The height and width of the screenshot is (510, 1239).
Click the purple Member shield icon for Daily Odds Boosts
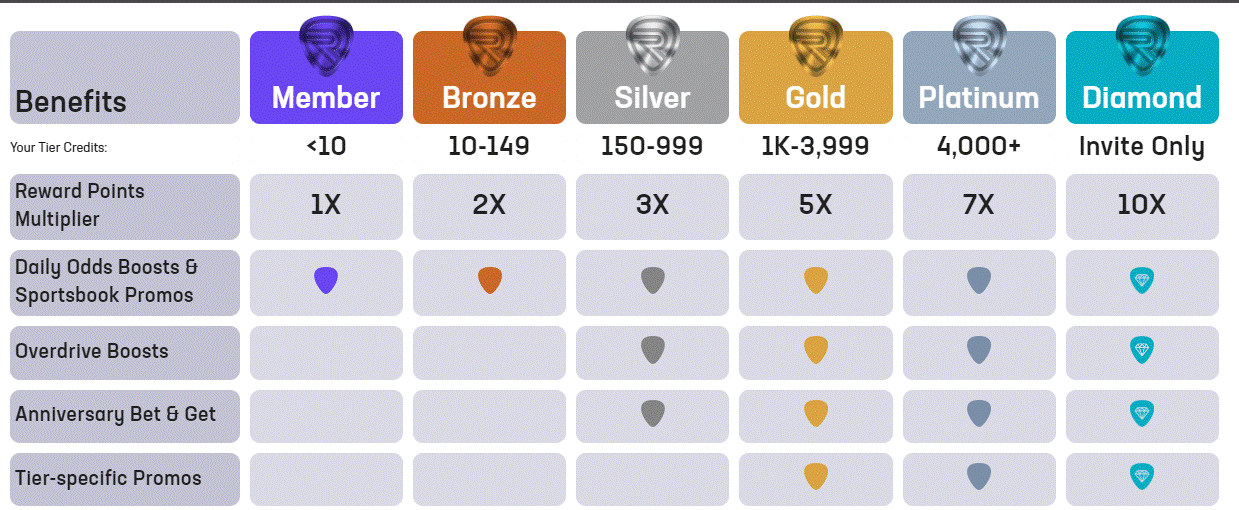point(326,281)
